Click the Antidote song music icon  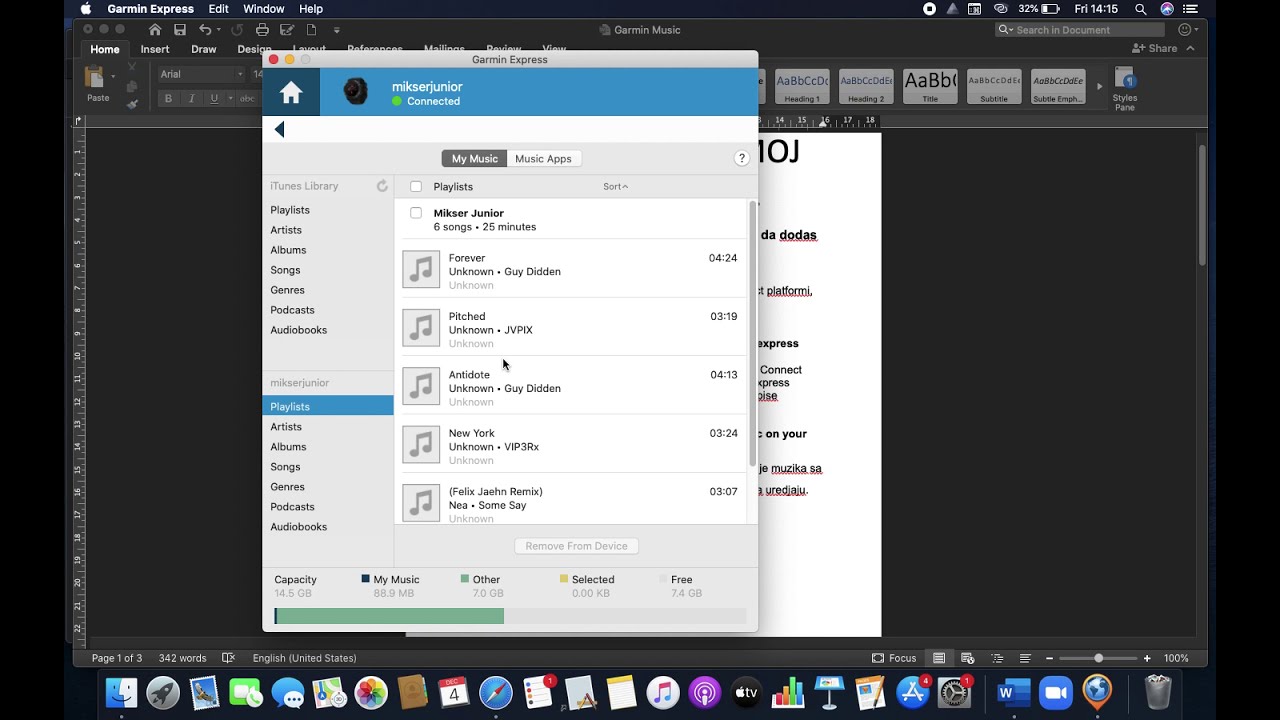pyautogui.click(x=421, y=386)
